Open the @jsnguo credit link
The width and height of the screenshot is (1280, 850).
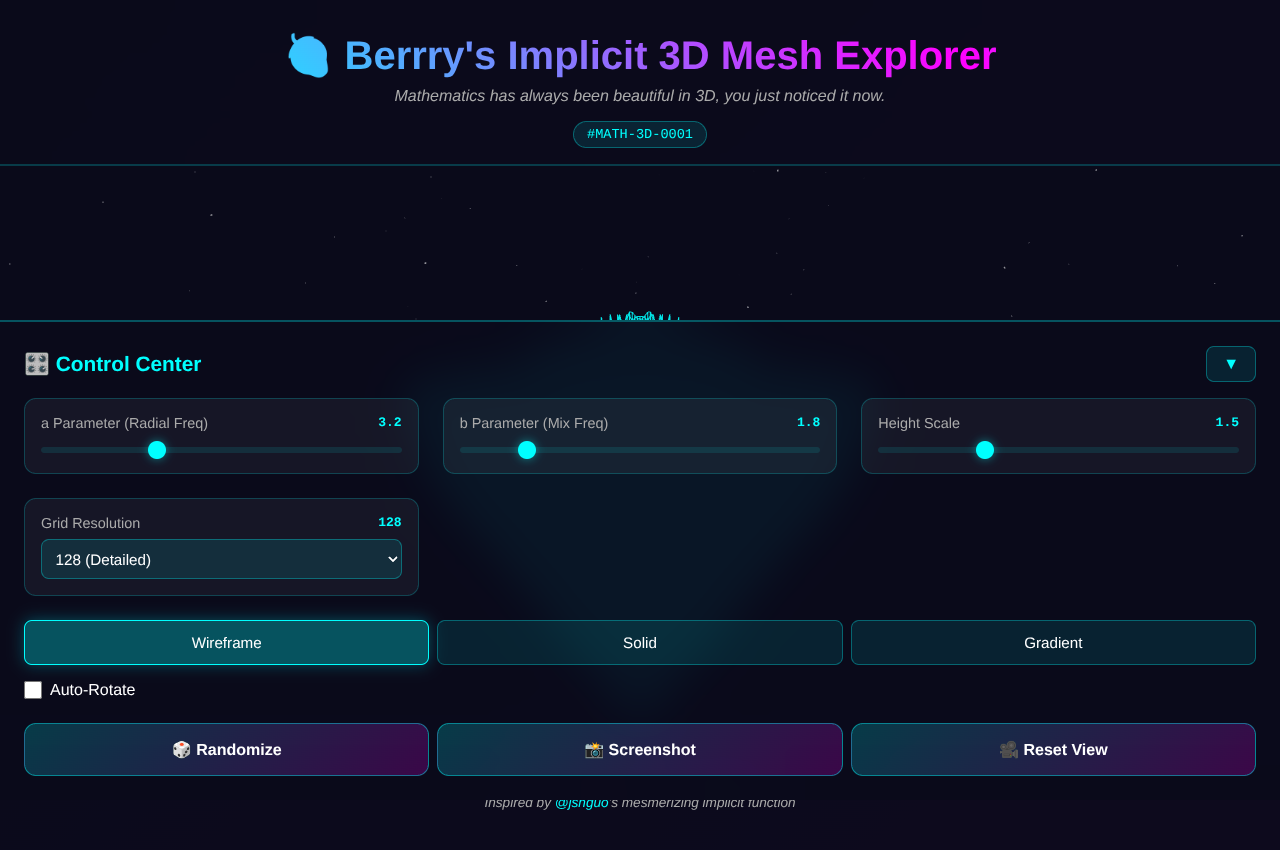582,802
